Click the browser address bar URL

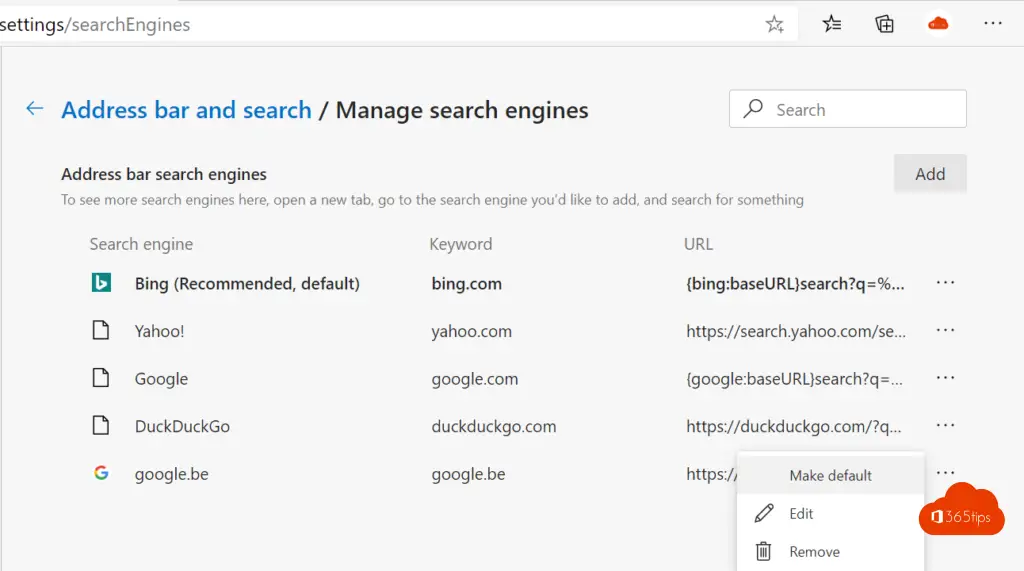[x=95, y=24]
